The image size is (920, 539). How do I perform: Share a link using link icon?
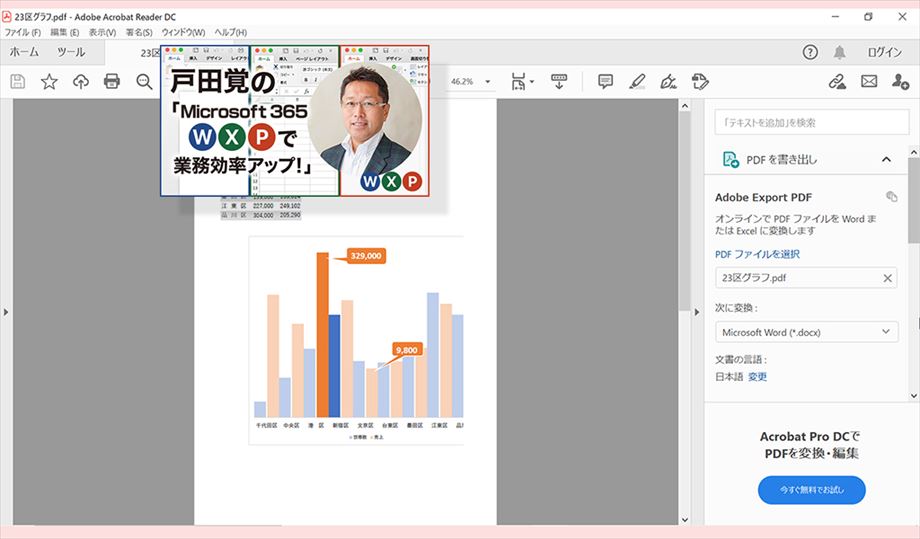[x=837, y=82]
